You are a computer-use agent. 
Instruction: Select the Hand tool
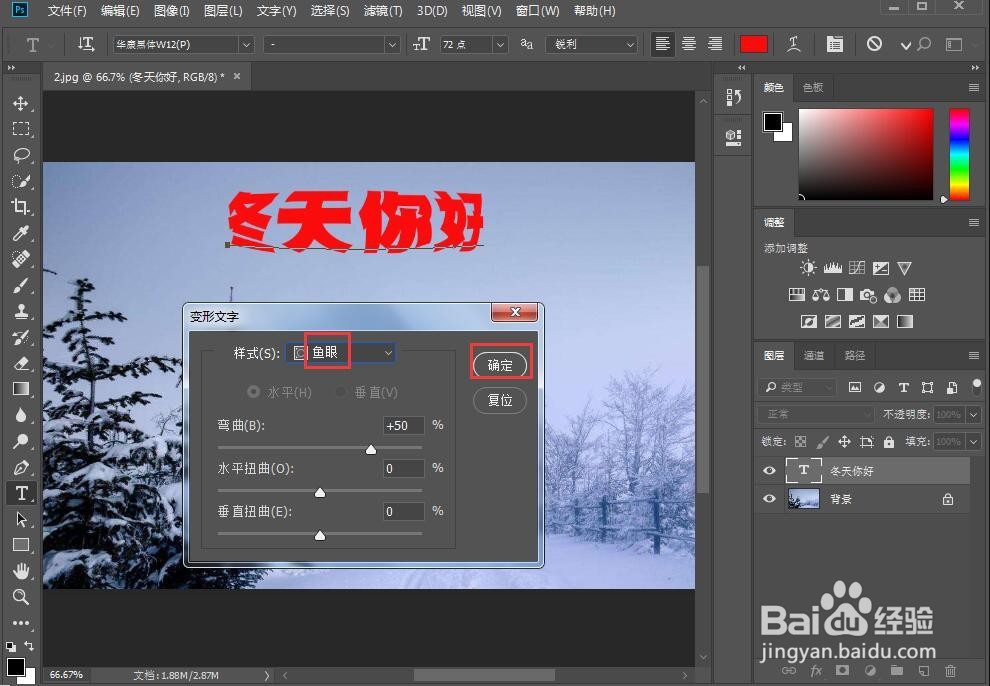21,571
